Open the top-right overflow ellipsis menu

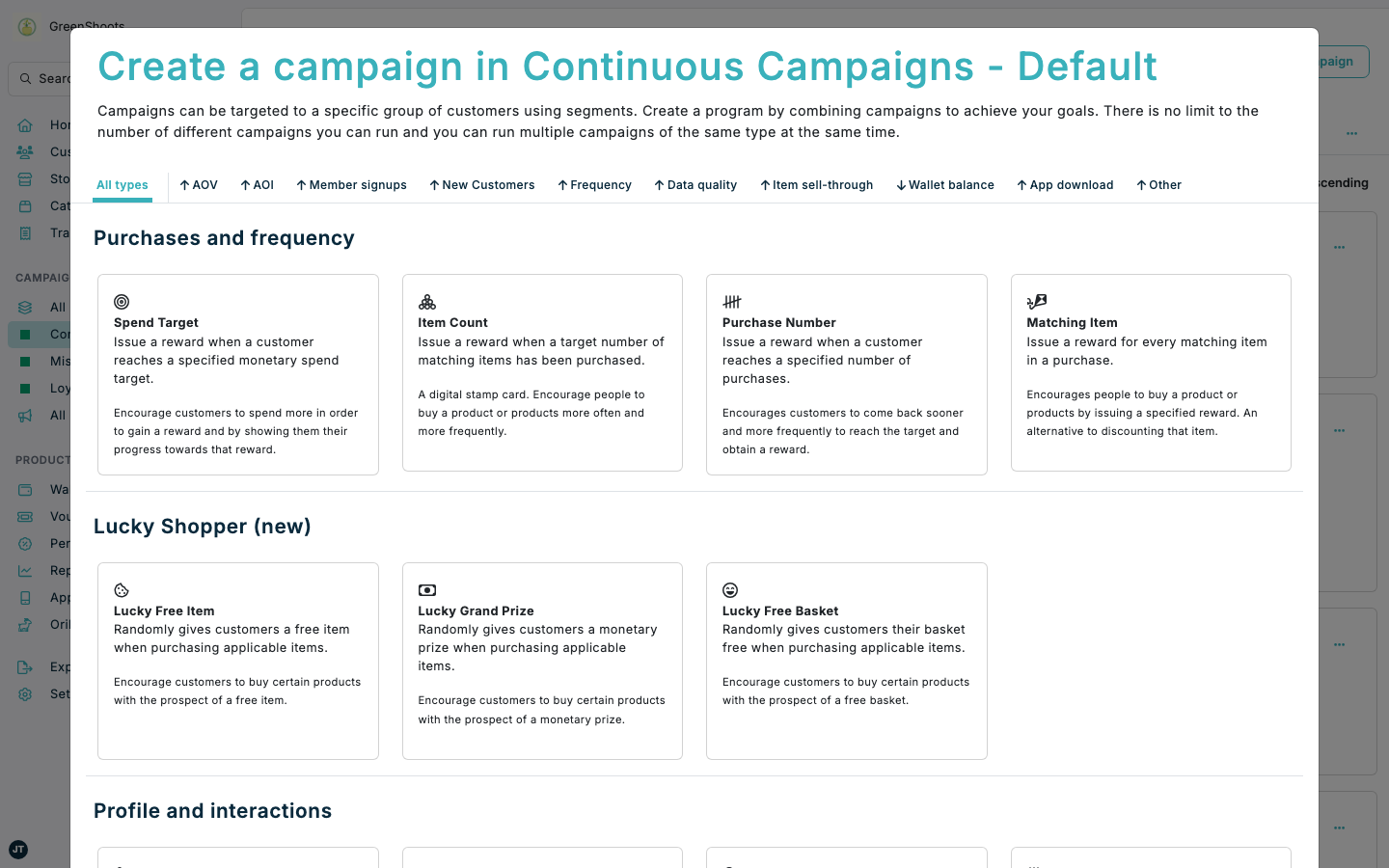click(x=1351, y=133)
